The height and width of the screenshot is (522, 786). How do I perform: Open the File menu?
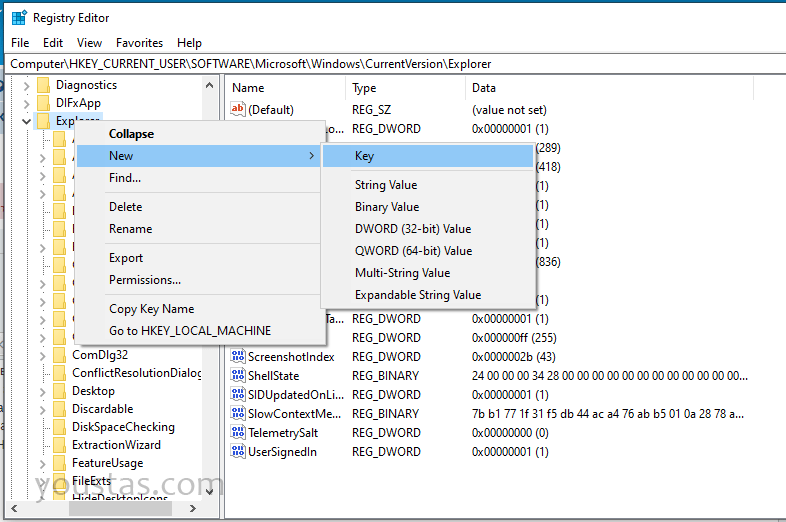coord(20,43)
